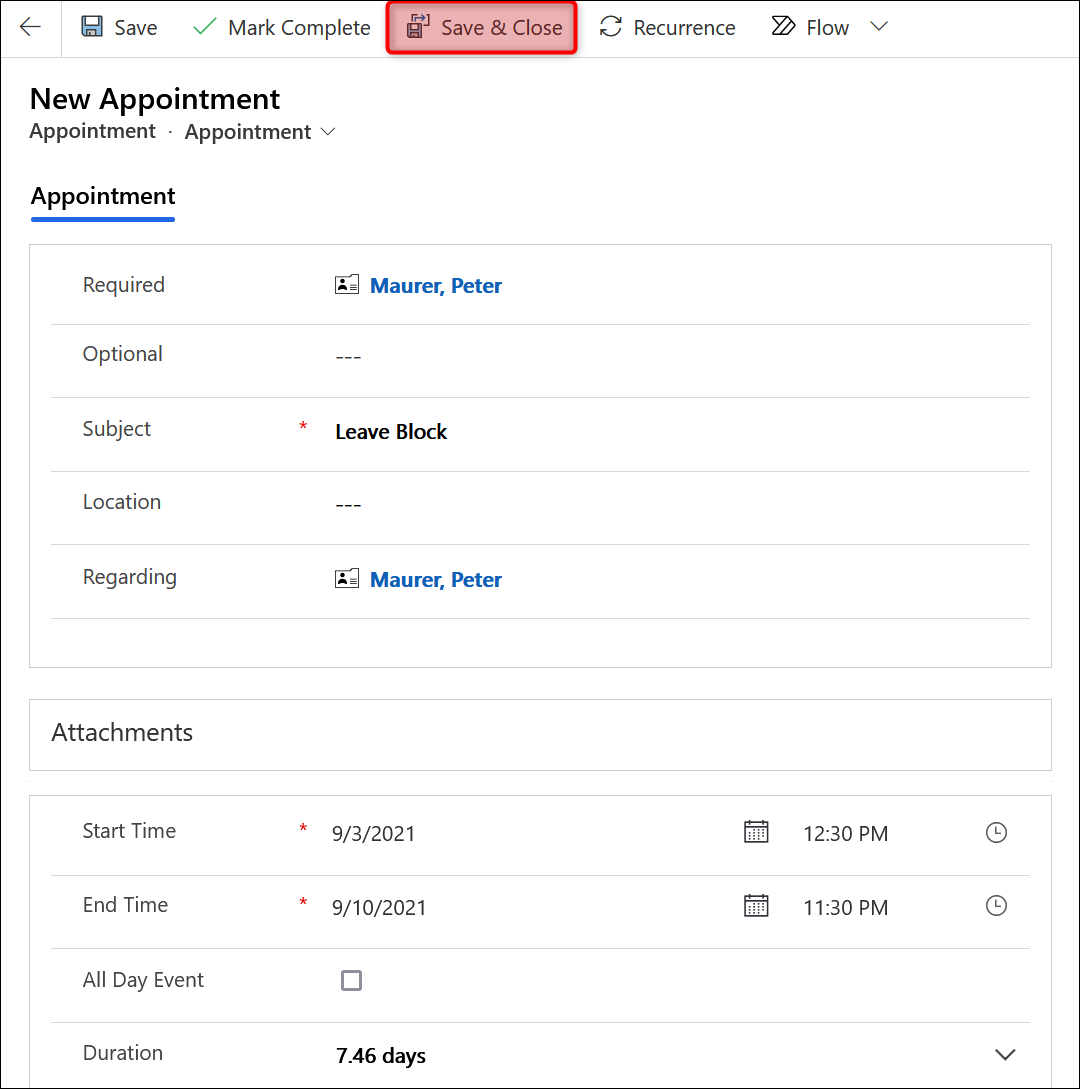Click the Start Time date 9/3/2021

point(374,834)
